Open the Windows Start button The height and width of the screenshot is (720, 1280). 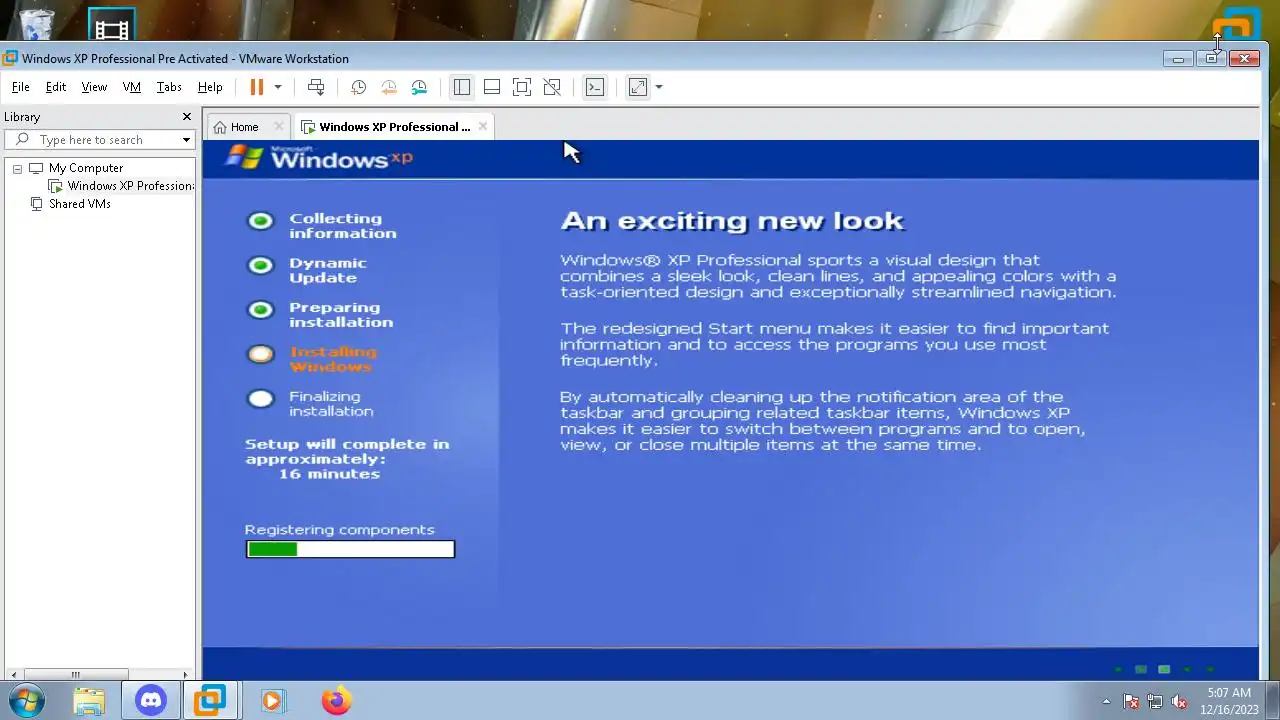[26, 701]
